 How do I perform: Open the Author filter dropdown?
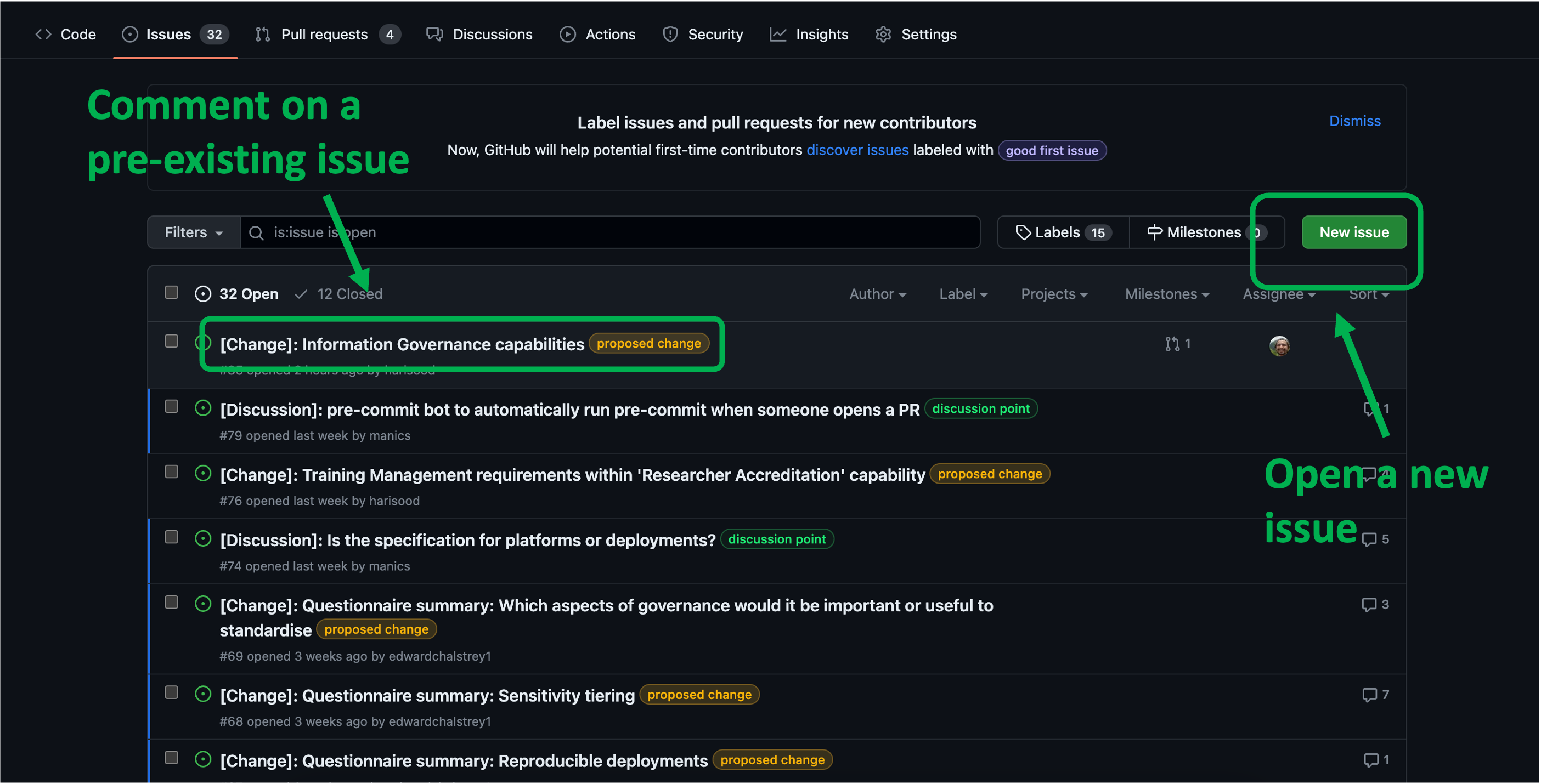click(x=878, y=294)
